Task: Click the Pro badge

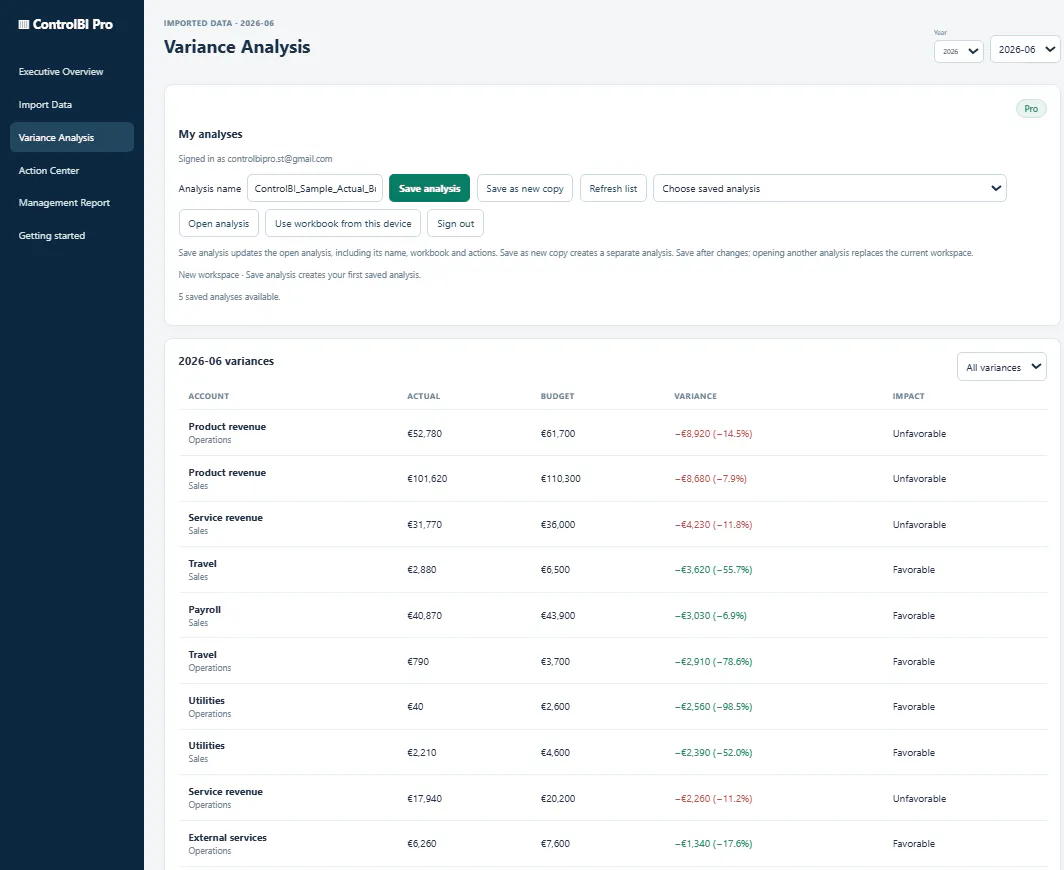Action: [x=1031, y=109]
